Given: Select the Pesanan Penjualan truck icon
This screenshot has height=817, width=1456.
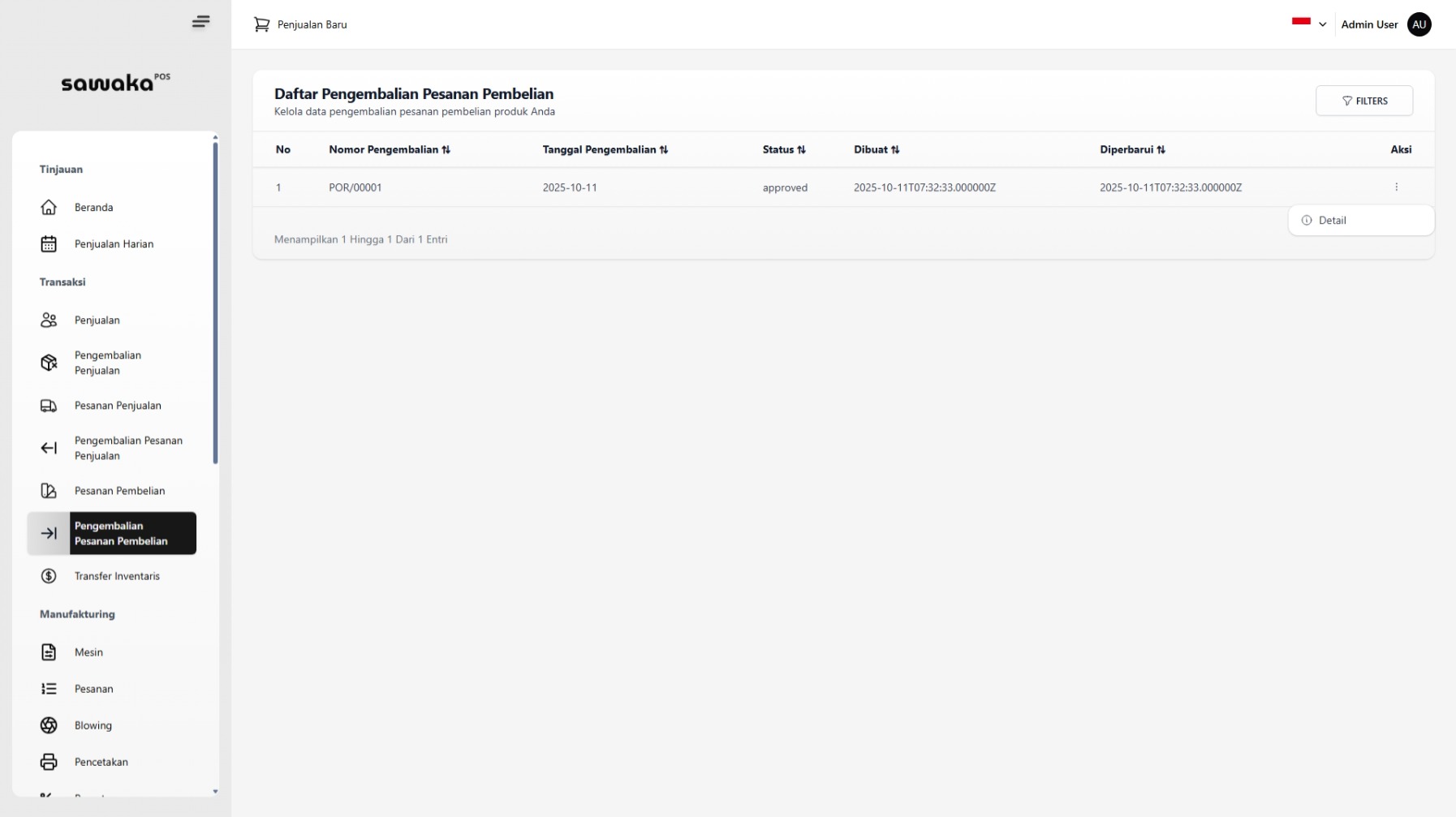Looking at the screenshot, I should point(49,406).
